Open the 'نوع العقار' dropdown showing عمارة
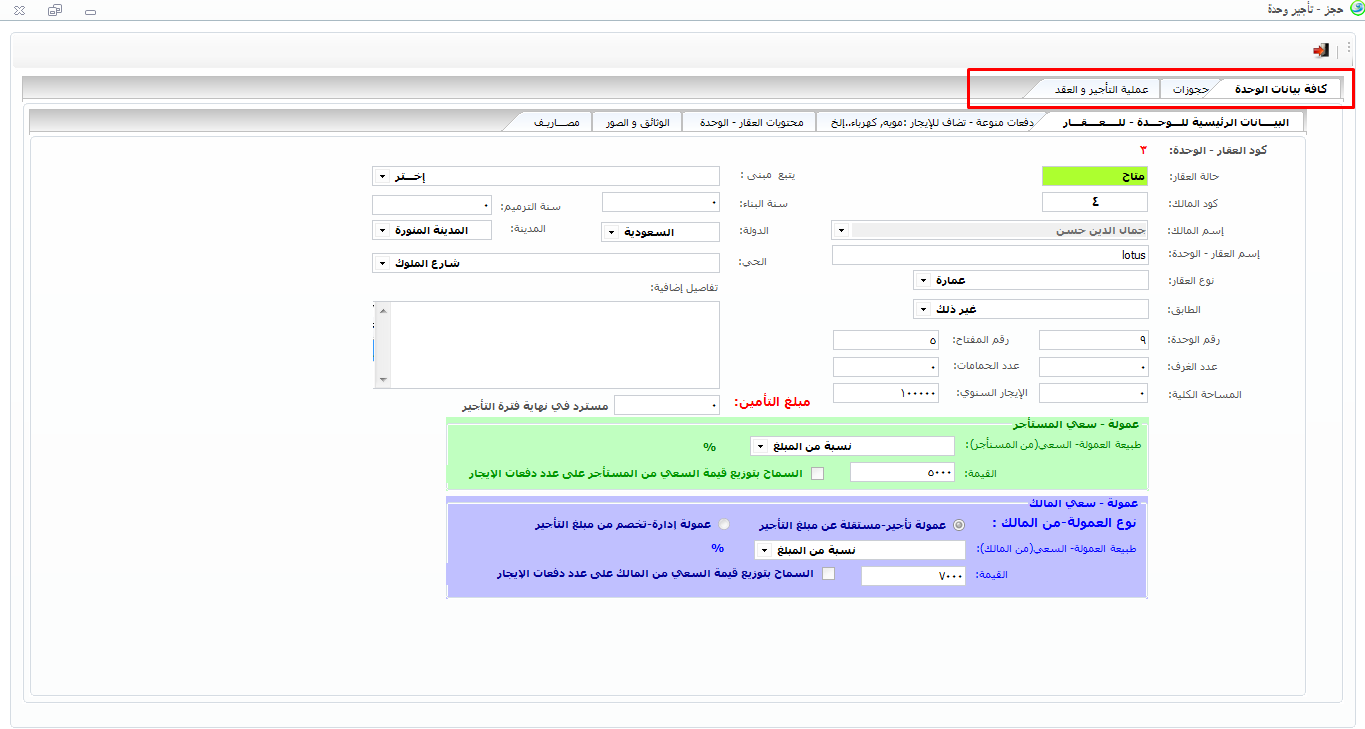Image resolution: width=1365 pixels, height=729 pixels. pyautogui.click(x=923, y=281)
